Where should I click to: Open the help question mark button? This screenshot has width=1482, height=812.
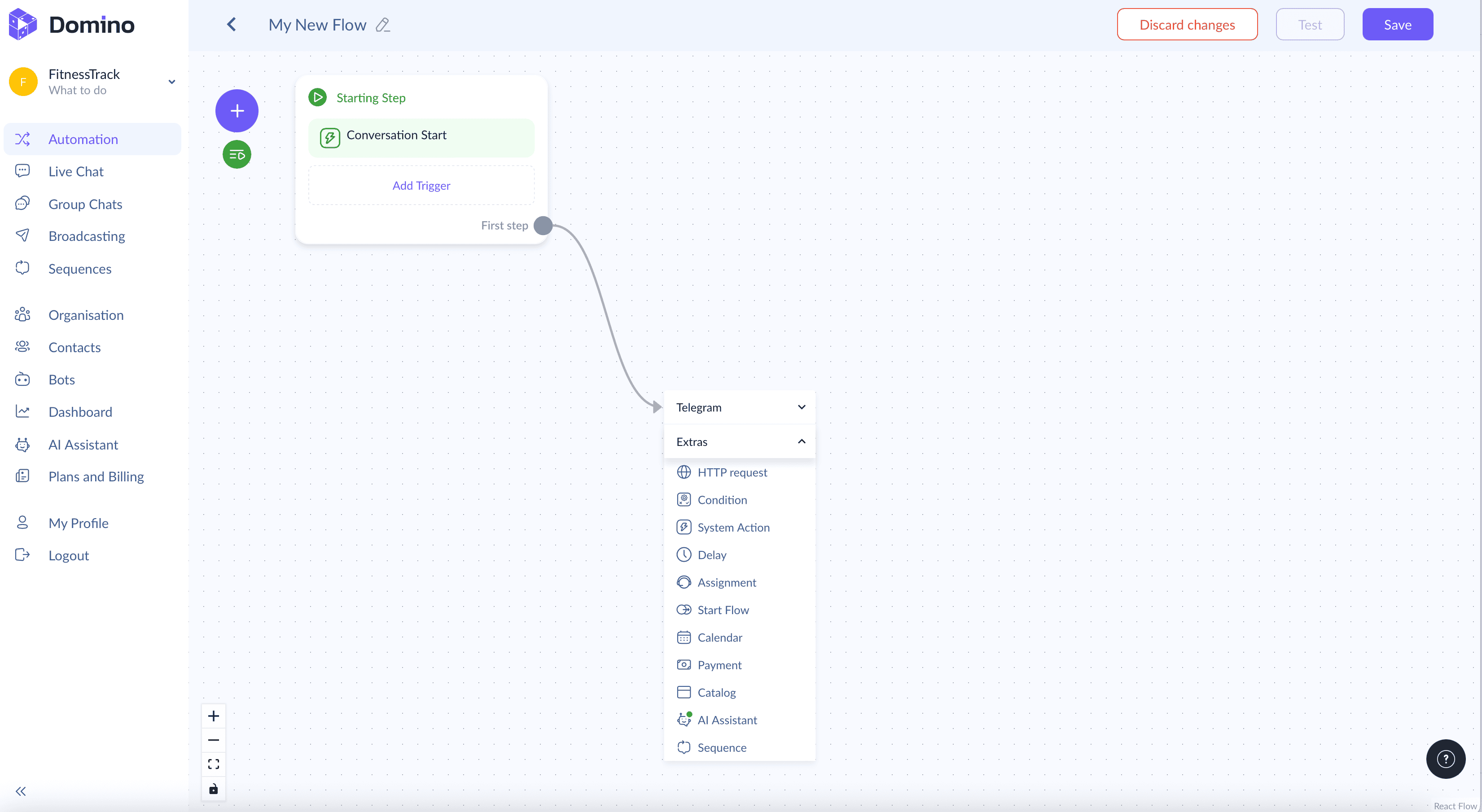(1446, 759)
